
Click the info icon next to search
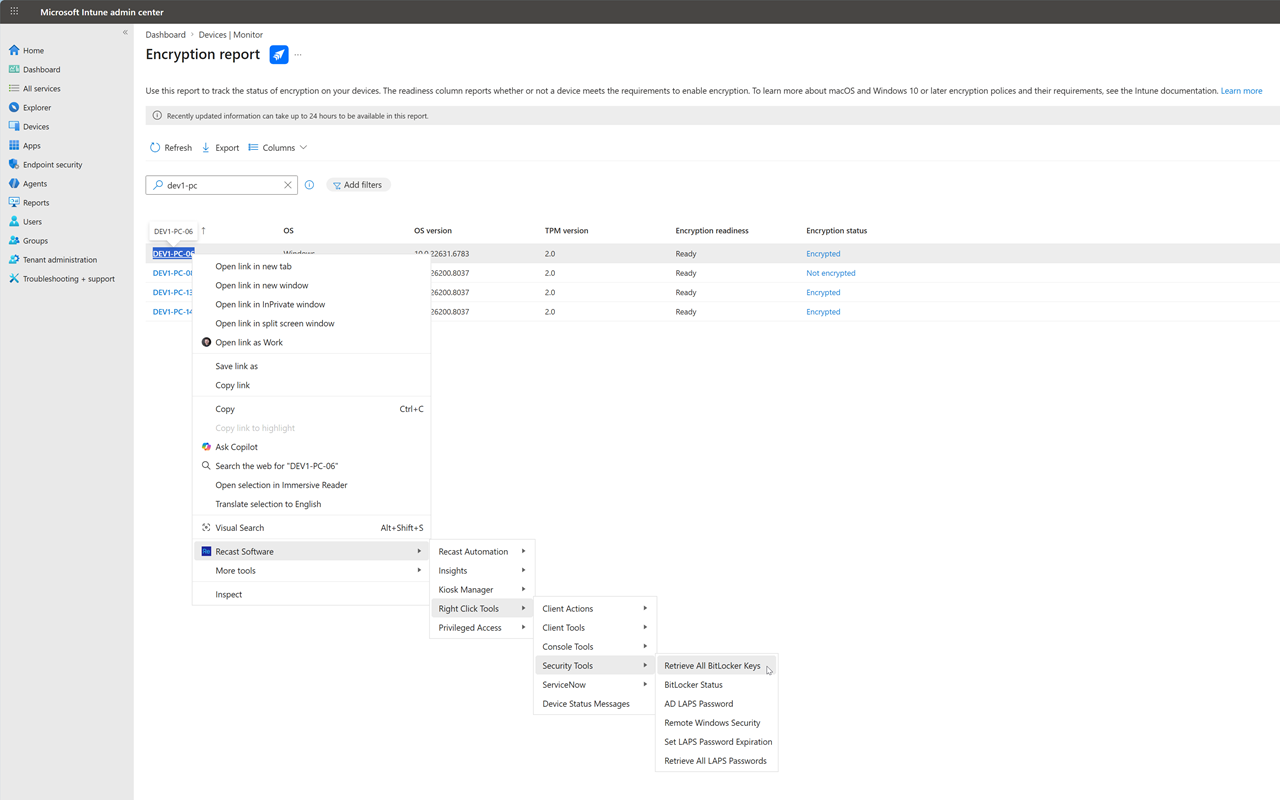point(309,185)
